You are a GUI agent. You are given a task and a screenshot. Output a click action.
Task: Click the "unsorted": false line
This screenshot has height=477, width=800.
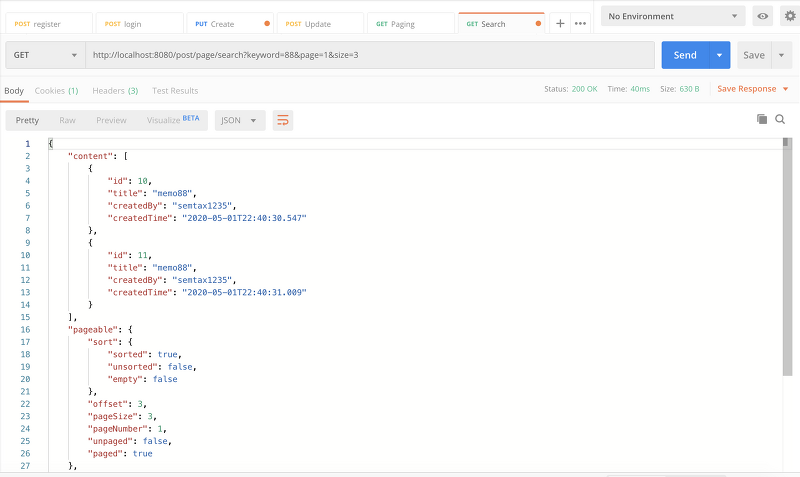[x=152, y=367]
